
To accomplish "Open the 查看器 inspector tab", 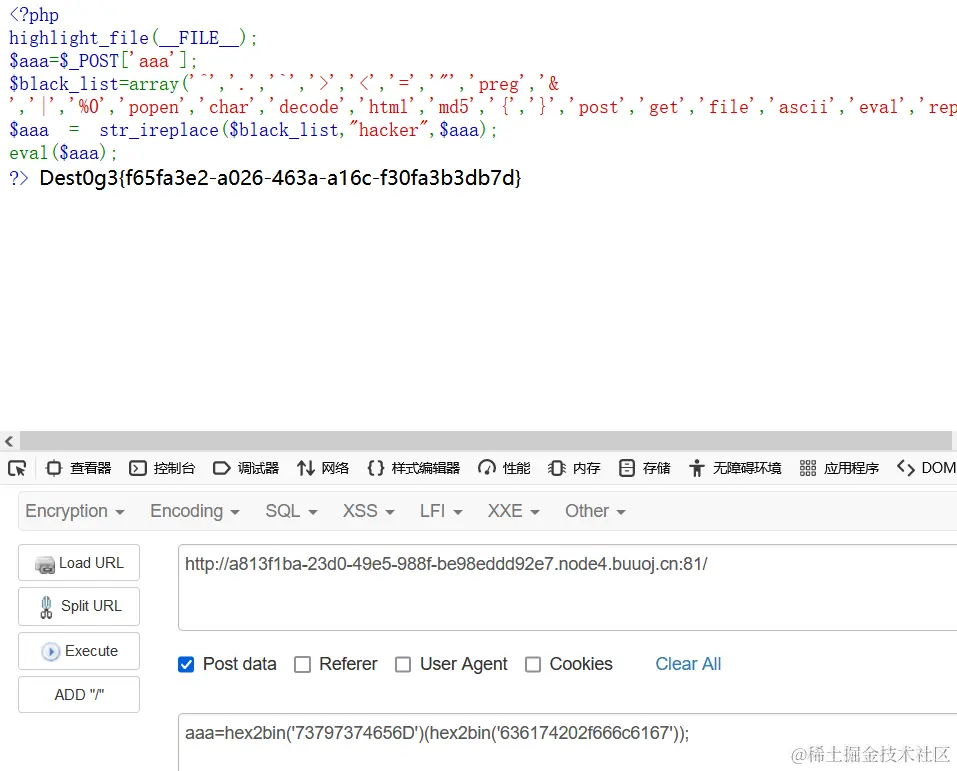I will (x=79, y=468).
